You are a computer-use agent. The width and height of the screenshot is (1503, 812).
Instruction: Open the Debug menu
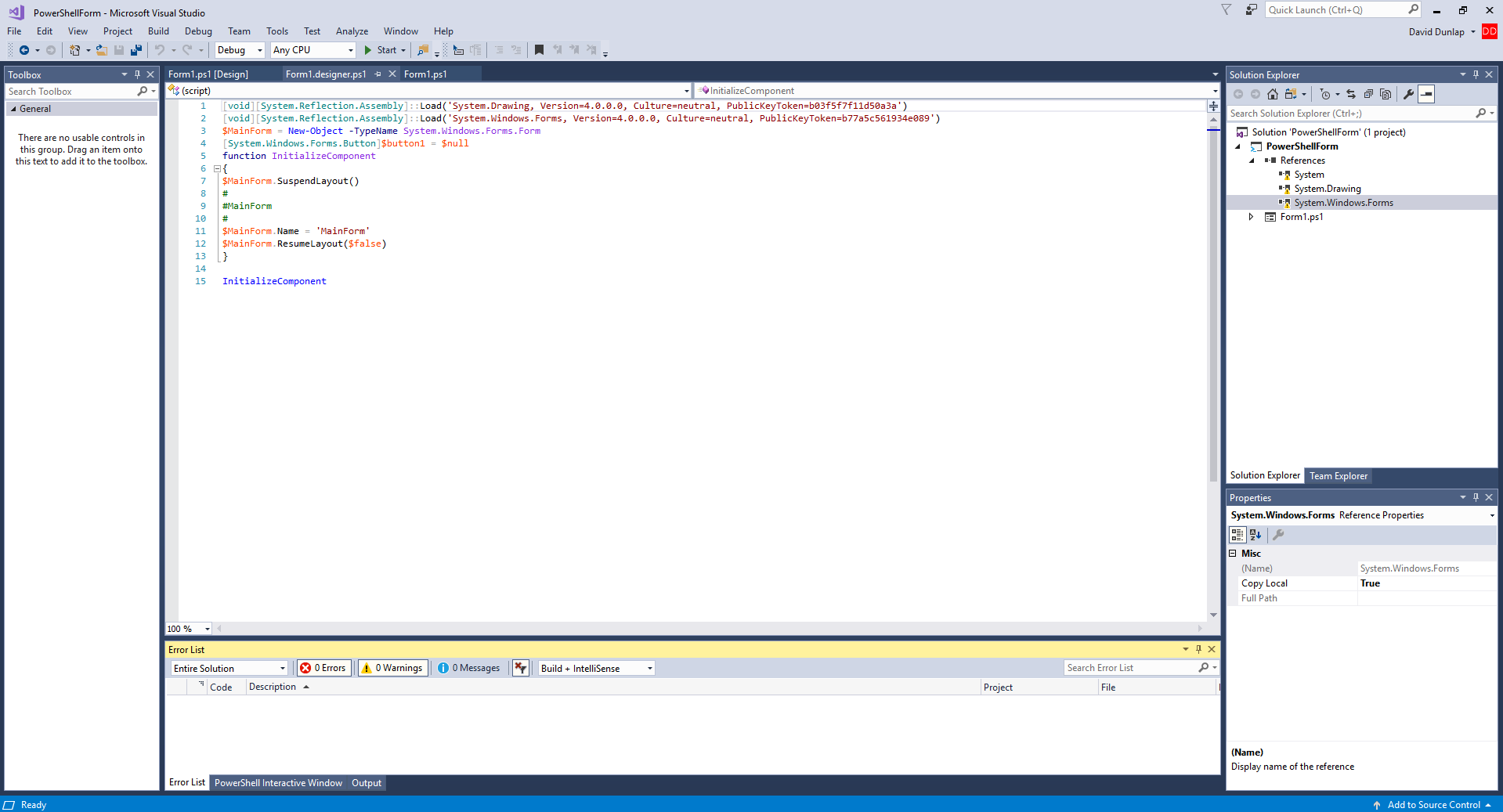pos(197,31)
